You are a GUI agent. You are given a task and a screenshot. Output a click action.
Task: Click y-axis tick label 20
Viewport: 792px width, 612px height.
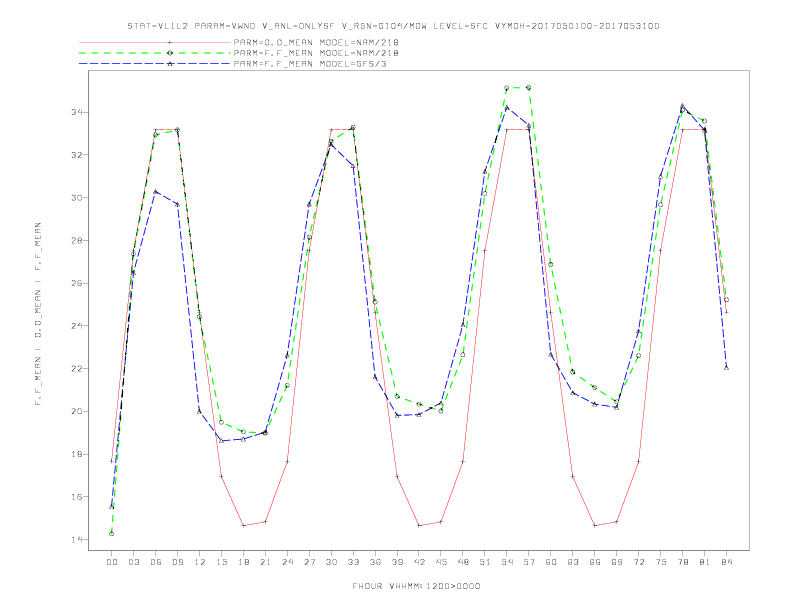[x=76, y=412]
